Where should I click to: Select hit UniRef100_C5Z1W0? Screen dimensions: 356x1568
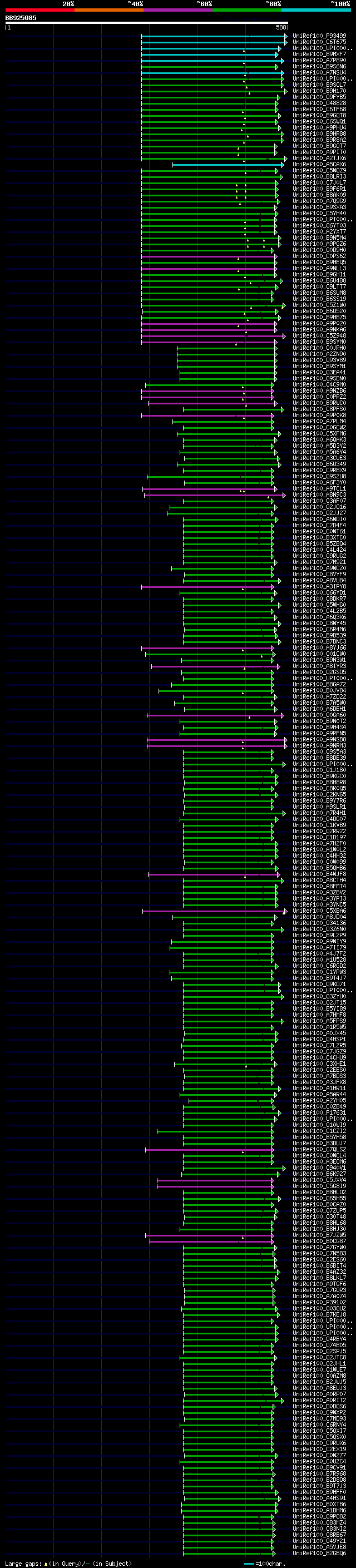pos(319,305)
